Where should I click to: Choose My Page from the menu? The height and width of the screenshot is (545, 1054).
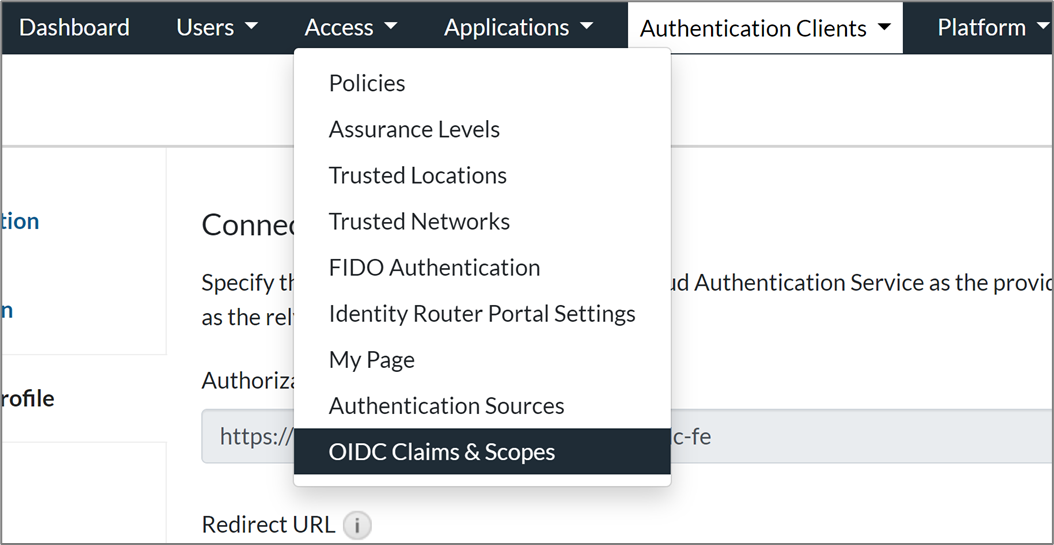coord(371,360)
